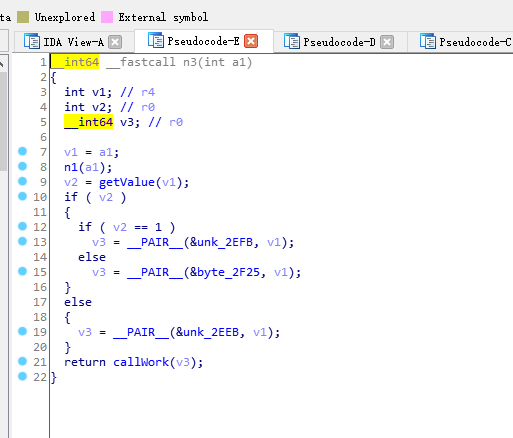Click the External symbol pink swatch
This screenshot has width=513, height=438.
pos(107,17)
